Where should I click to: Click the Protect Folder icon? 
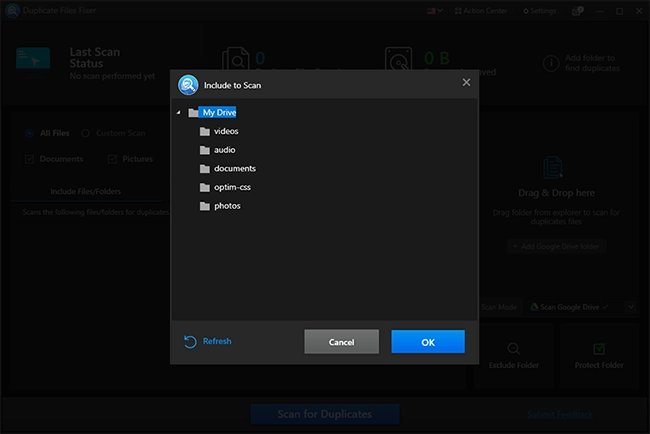[599, 349]
